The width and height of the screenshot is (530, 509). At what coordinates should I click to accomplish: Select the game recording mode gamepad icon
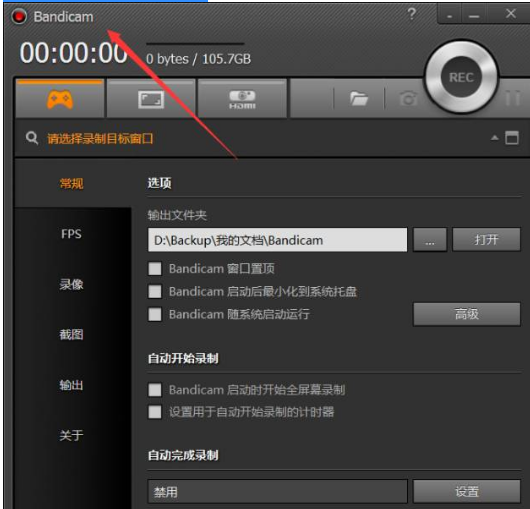coord(60,99)
